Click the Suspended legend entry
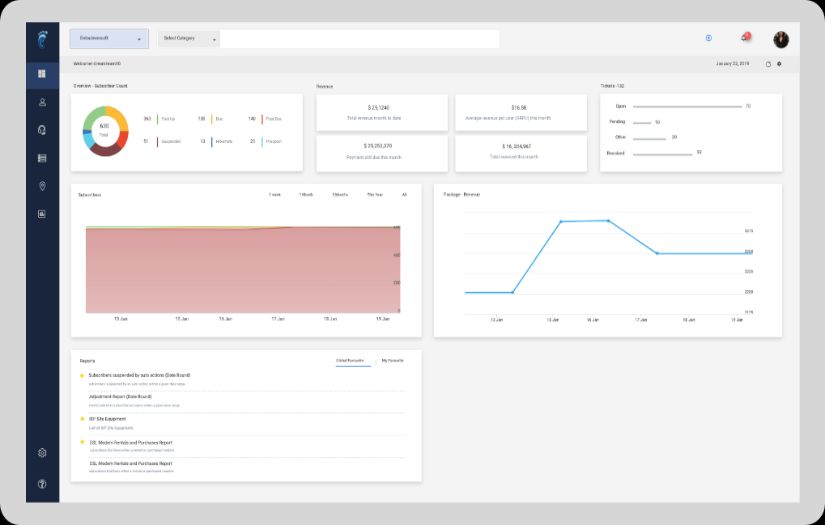The width and height of the screenshot is (825, 525). pyautogui.click(x=162, y=142)
